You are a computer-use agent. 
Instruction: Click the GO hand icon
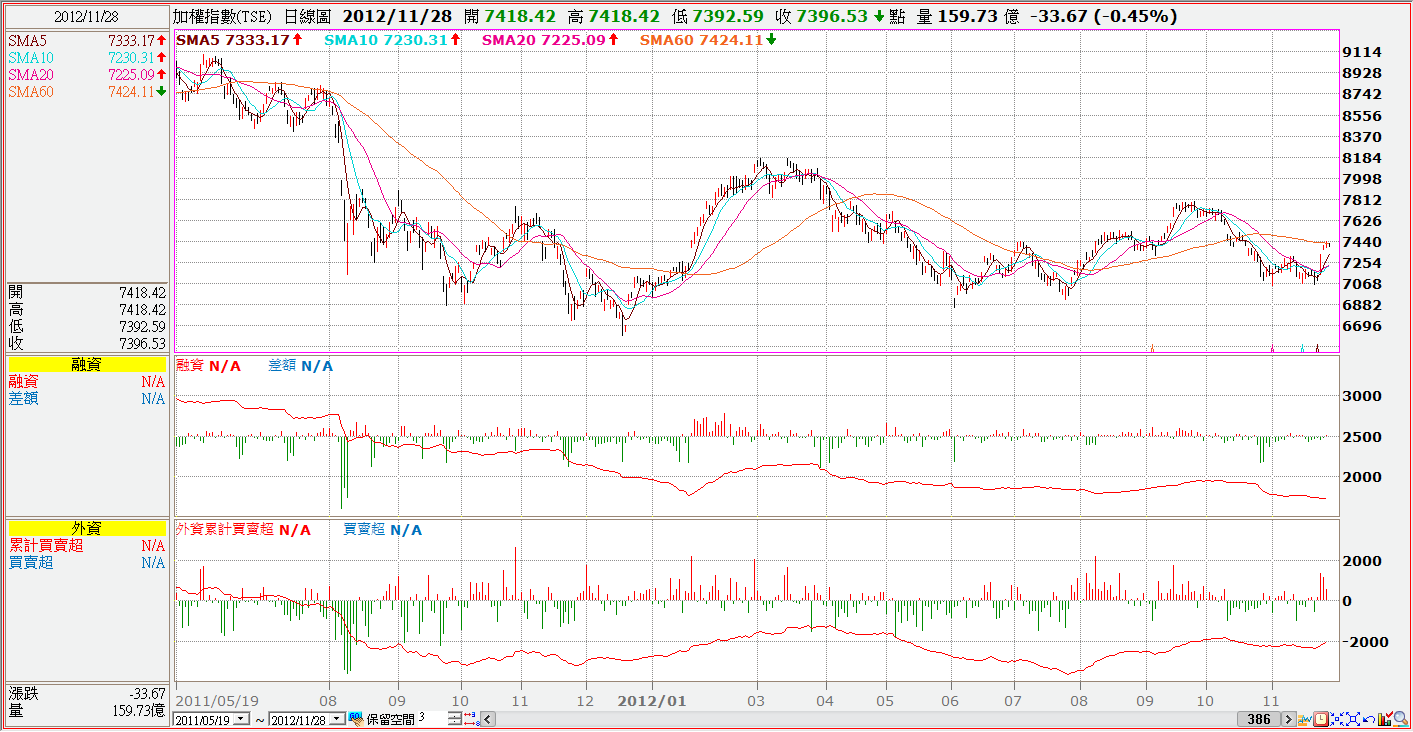pos(356,718)
